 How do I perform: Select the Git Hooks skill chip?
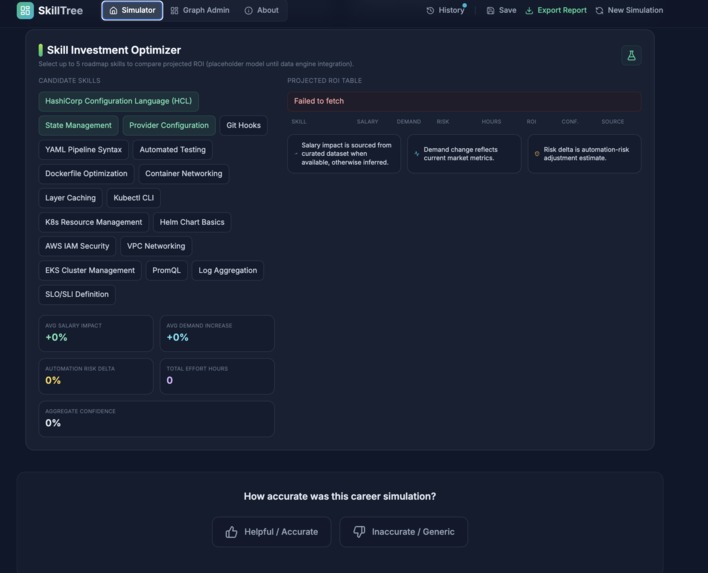pos(243,126)
